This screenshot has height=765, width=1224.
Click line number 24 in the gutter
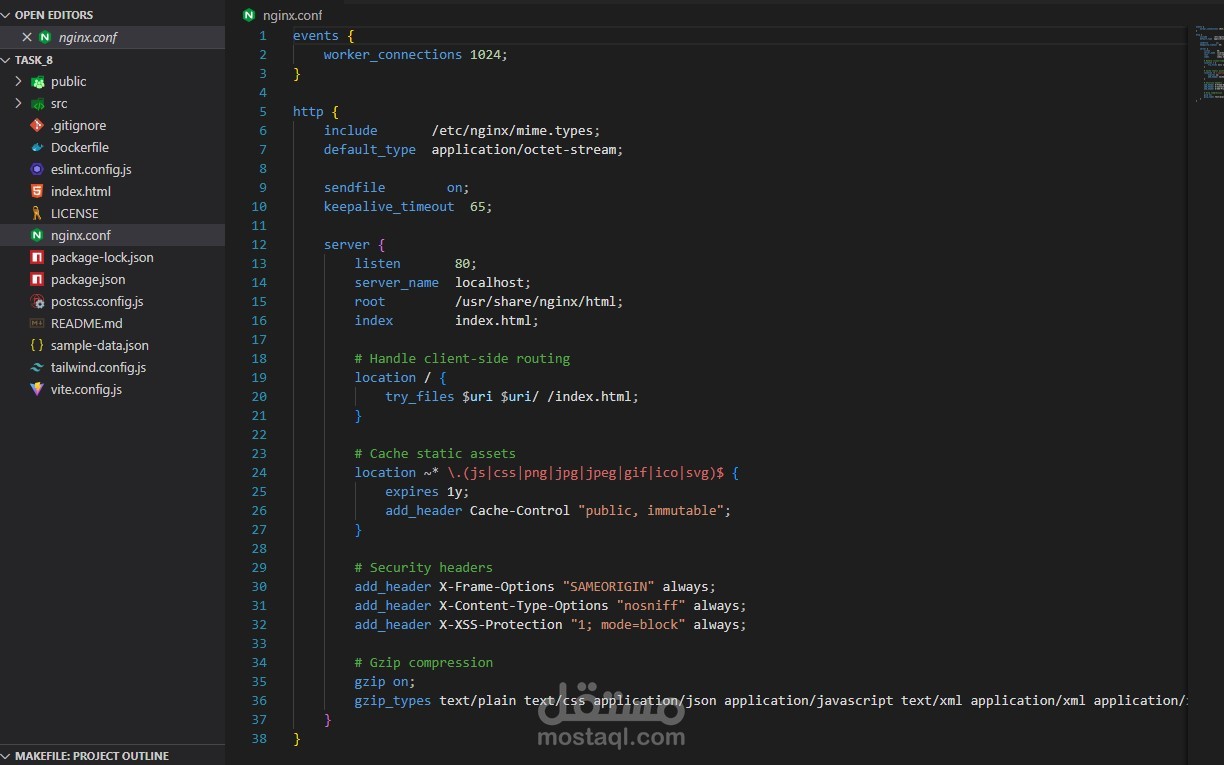tap(259, 472)
